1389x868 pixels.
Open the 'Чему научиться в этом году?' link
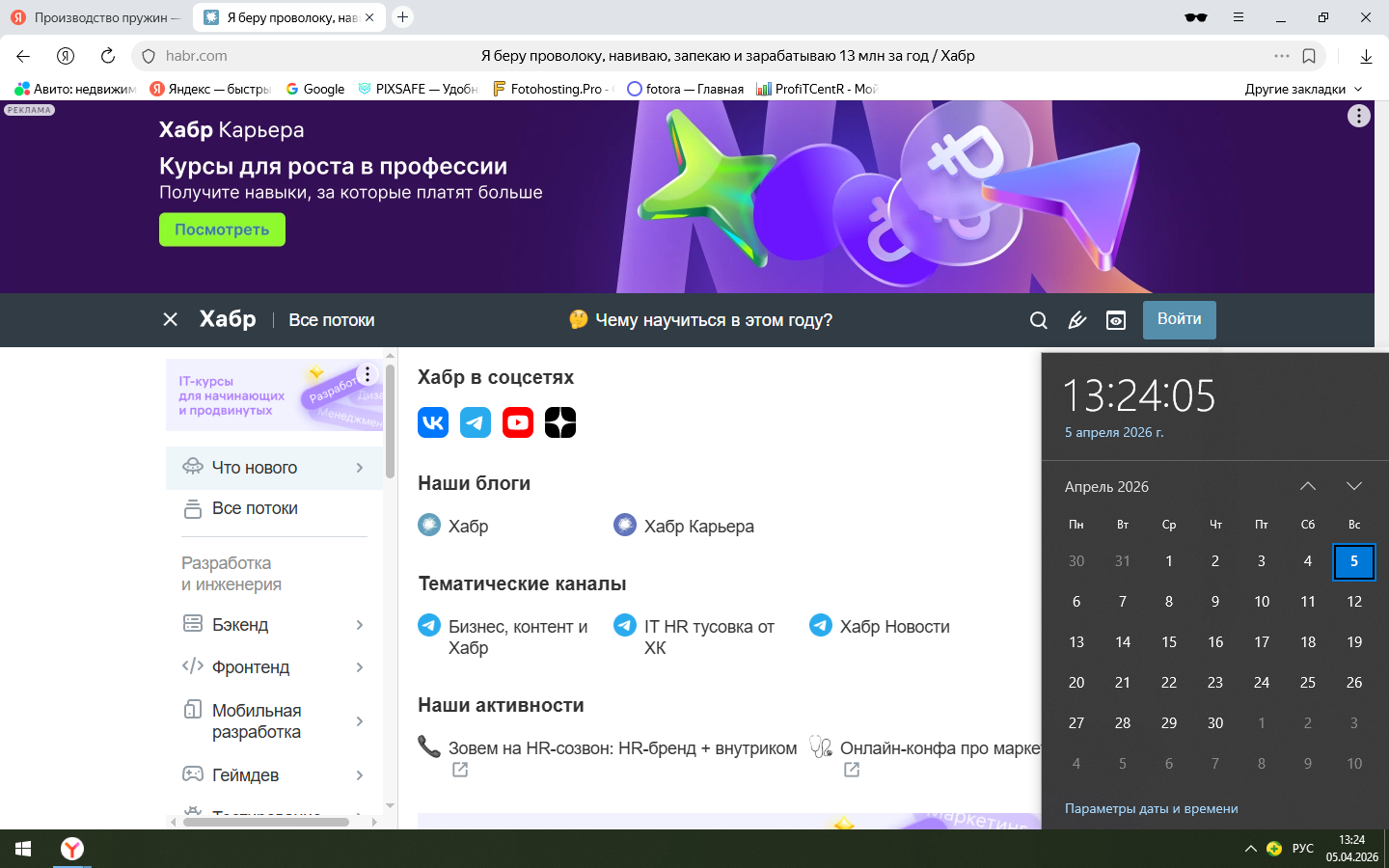point(701,320)
